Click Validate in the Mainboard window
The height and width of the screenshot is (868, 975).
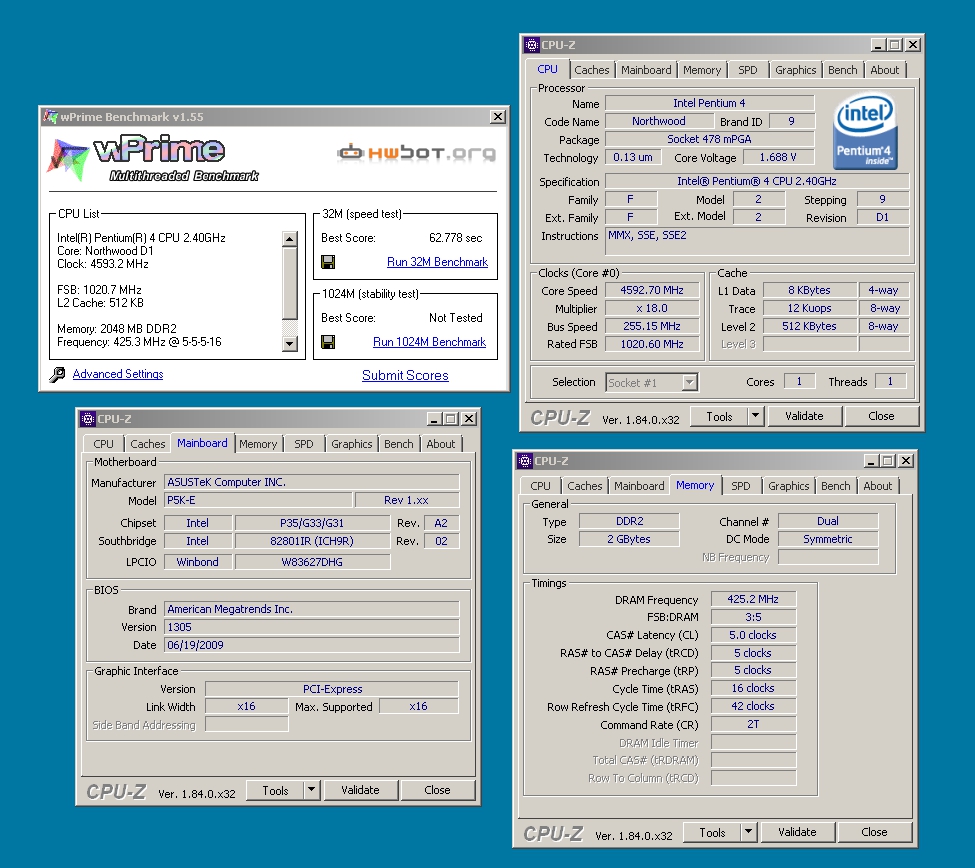point(360,790)
